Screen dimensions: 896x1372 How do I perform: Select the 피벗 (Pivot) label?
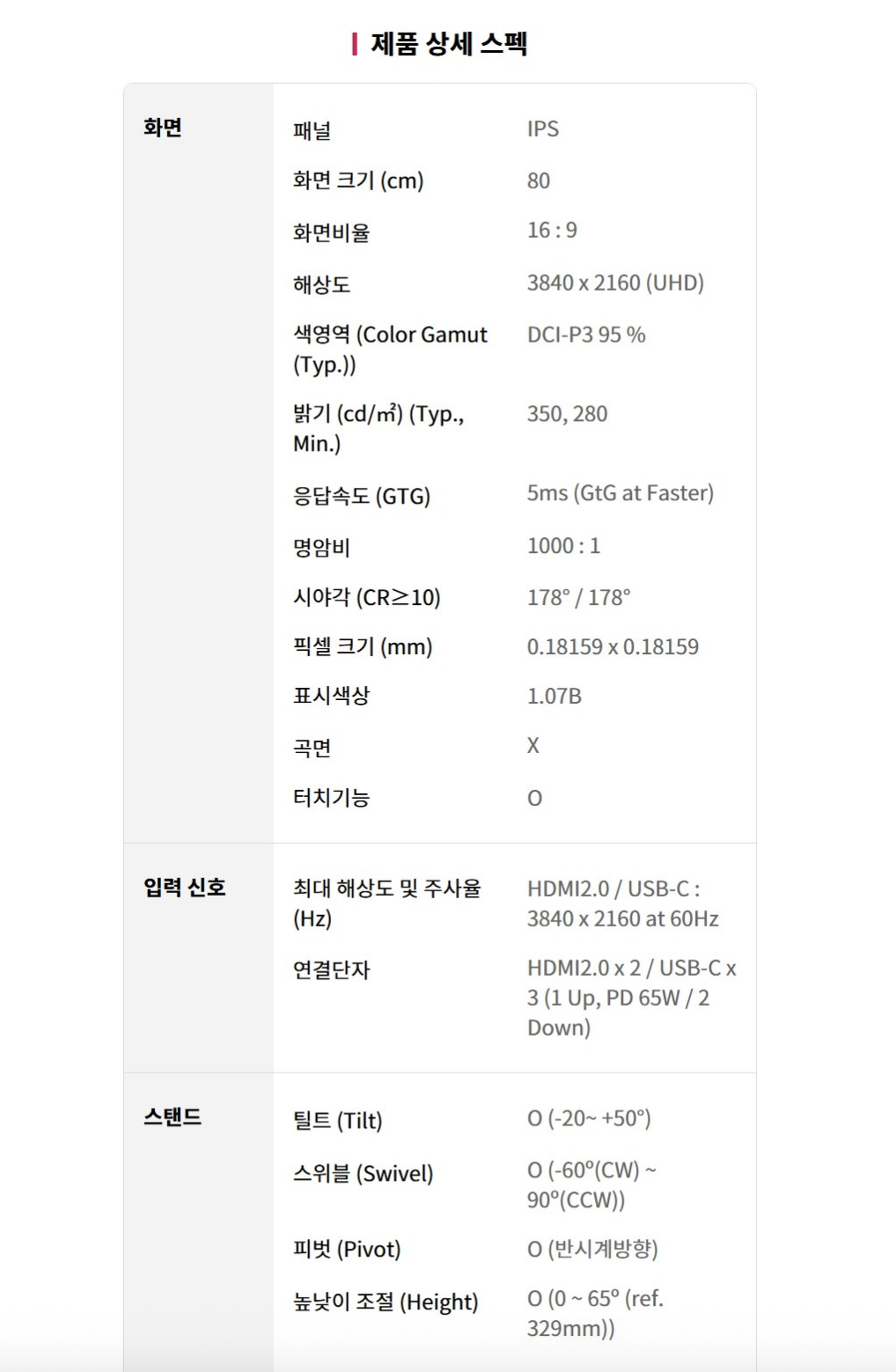coord(347,1249)
